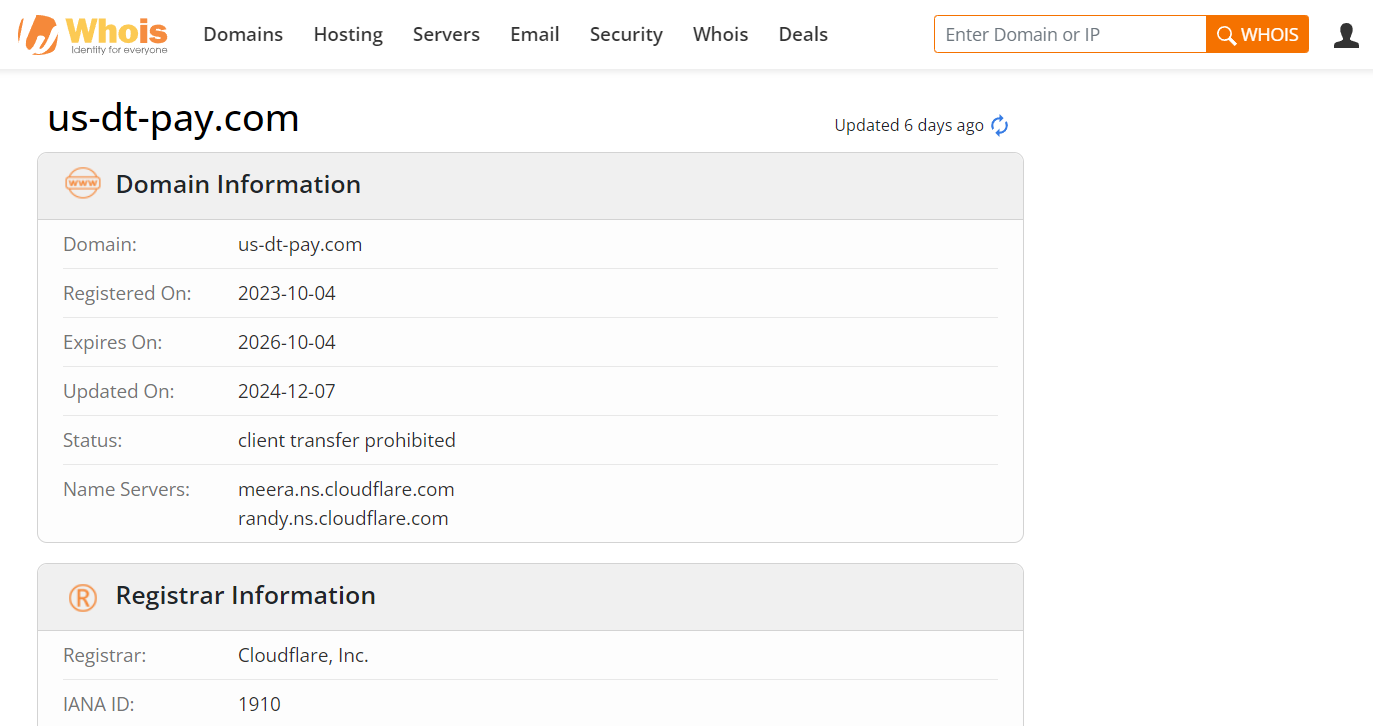The width and height of the screenshot is (1373, 726).
Task: Click the Expires On label
Action: point(112,342)
